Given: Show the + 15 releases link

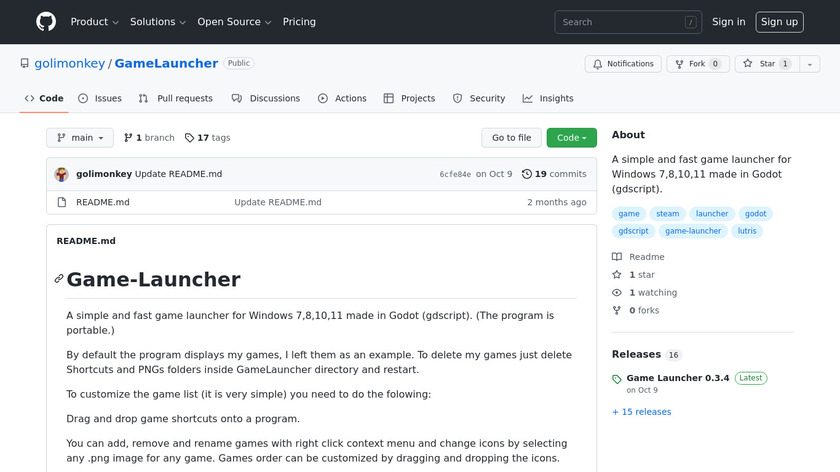Looking at the screenshot, I should pos(642,412).
